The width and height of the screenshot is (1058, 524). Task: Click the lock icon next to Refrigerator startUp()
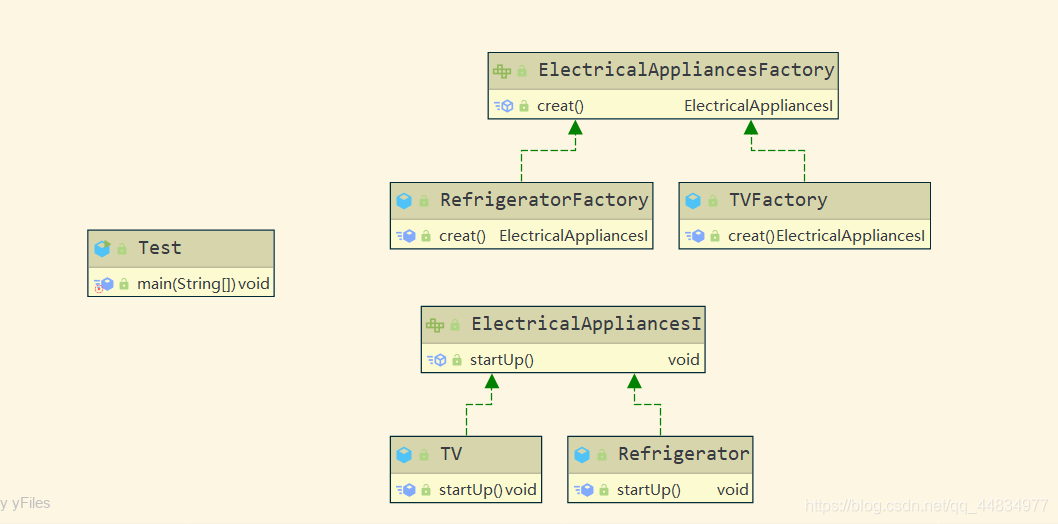604,490
